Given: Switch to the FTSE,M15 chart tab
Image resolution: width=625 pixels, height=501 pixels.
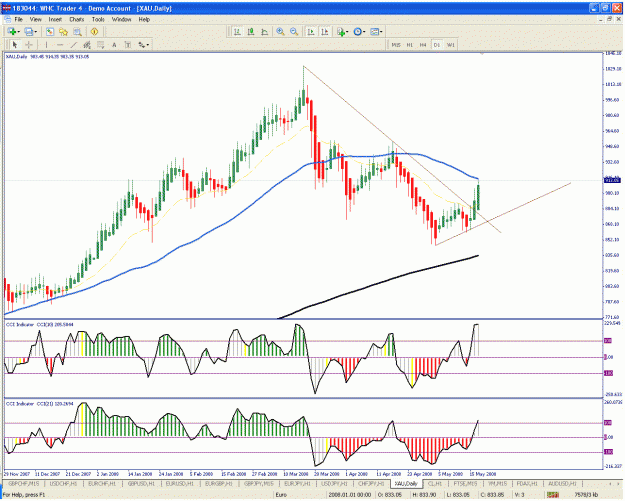Looking at the screenshot, I should (465, 483).
